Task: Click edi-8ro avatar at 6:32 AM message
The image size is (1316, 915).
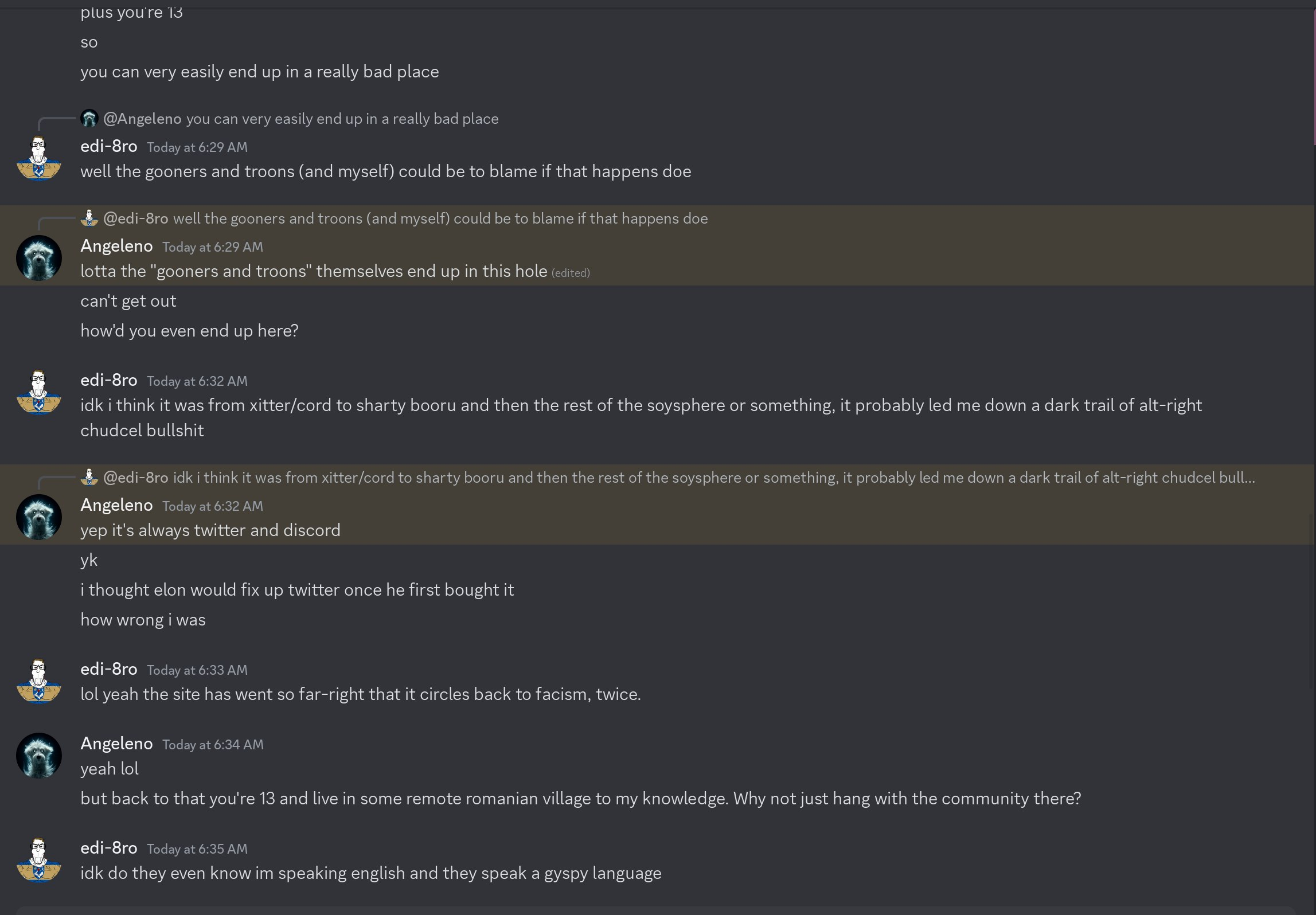Action: tap(38, 393)
